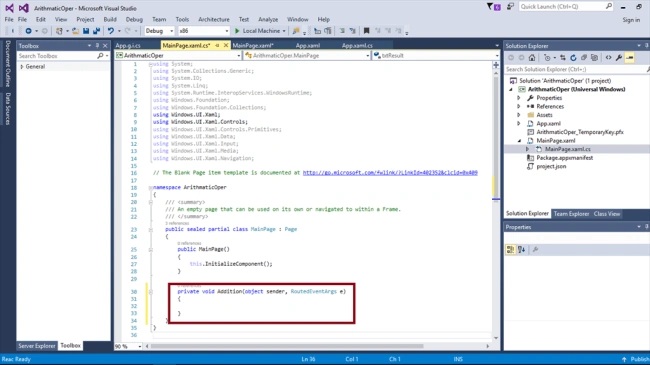Open the Analyze menu
This screenshot has width=650, height=365.
[268, 19]
